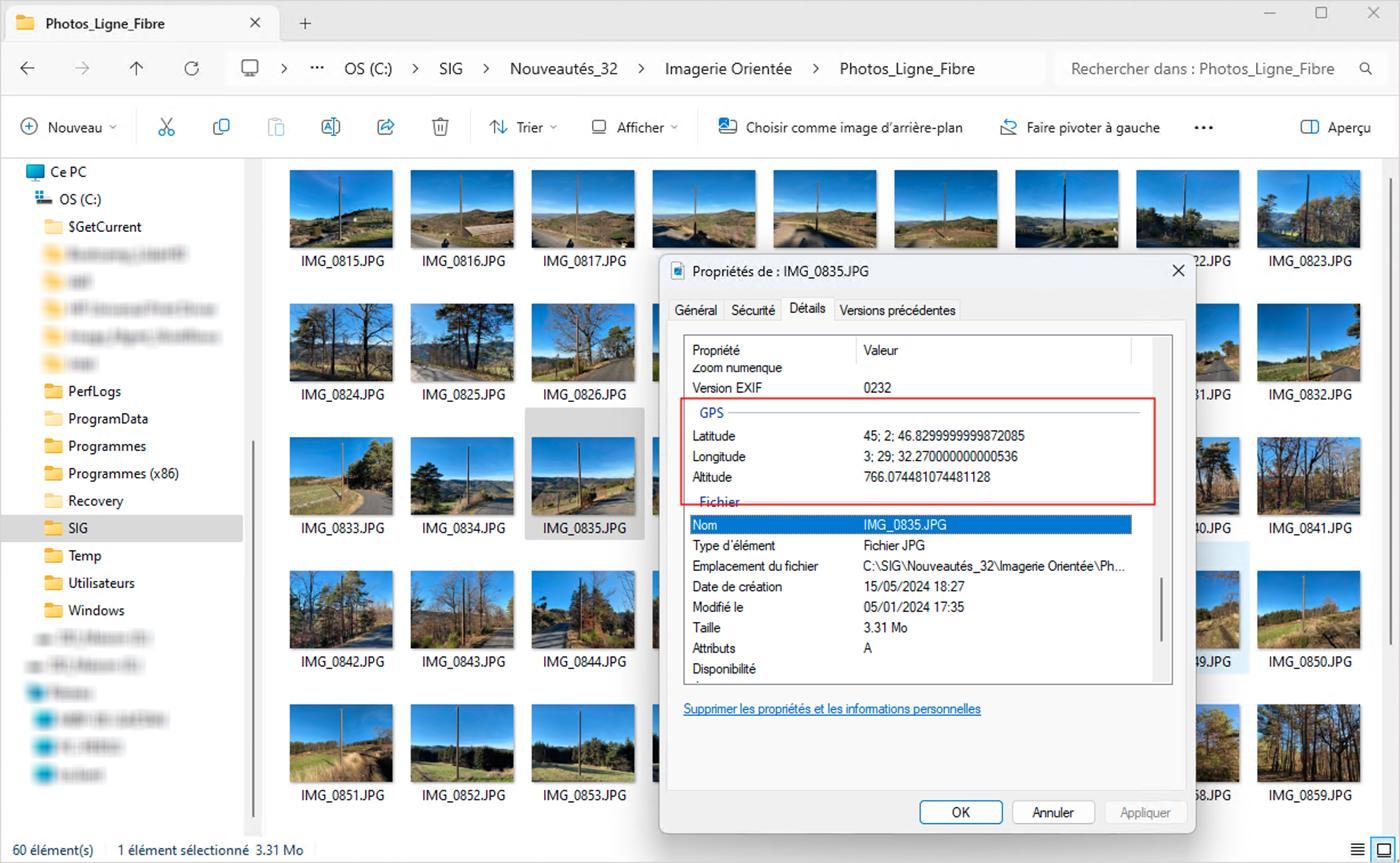Select the IMG_0825.JPG thumbnail

[x=462, y=353]
